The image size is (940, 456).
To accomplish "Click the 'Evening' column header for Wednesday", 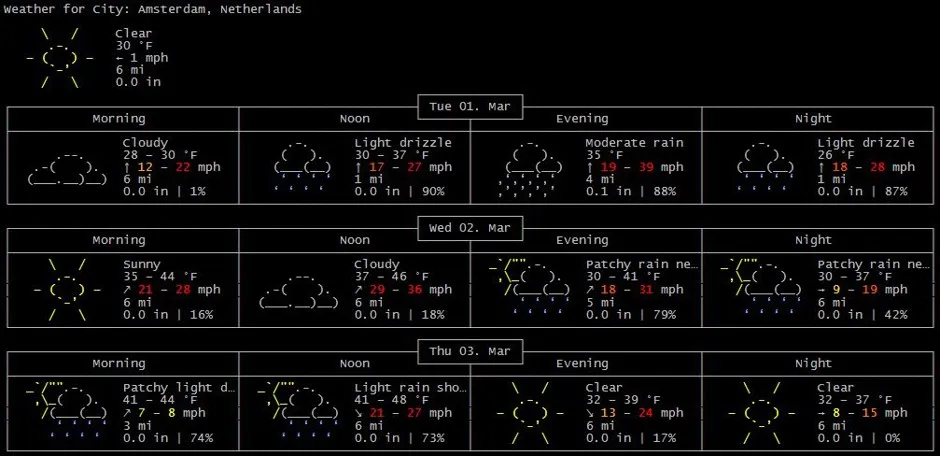I will (x=582, y=240).
